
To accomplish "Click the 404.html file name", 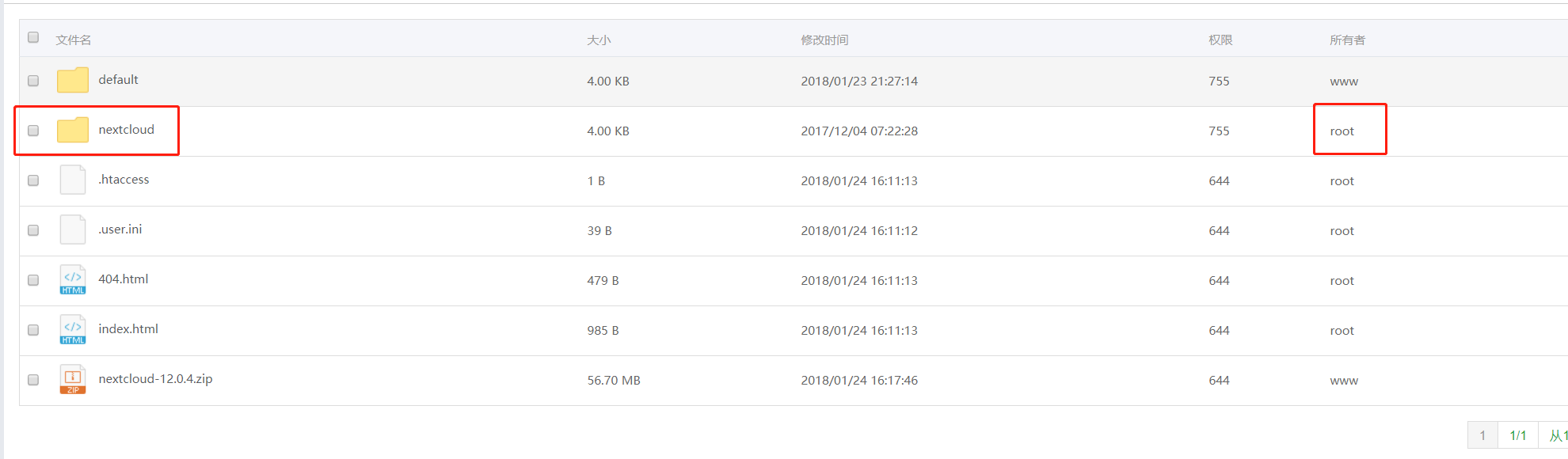I will point(124,279).
